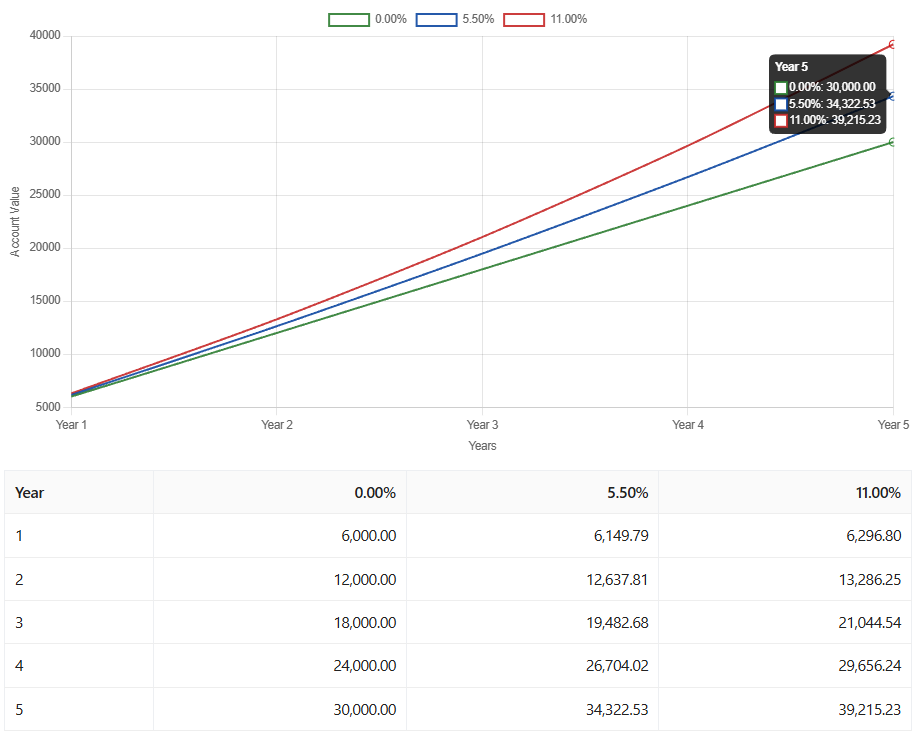Click the "Year" table column header
917x735 pixels.
pyautogui.click(x=30, y=493)
